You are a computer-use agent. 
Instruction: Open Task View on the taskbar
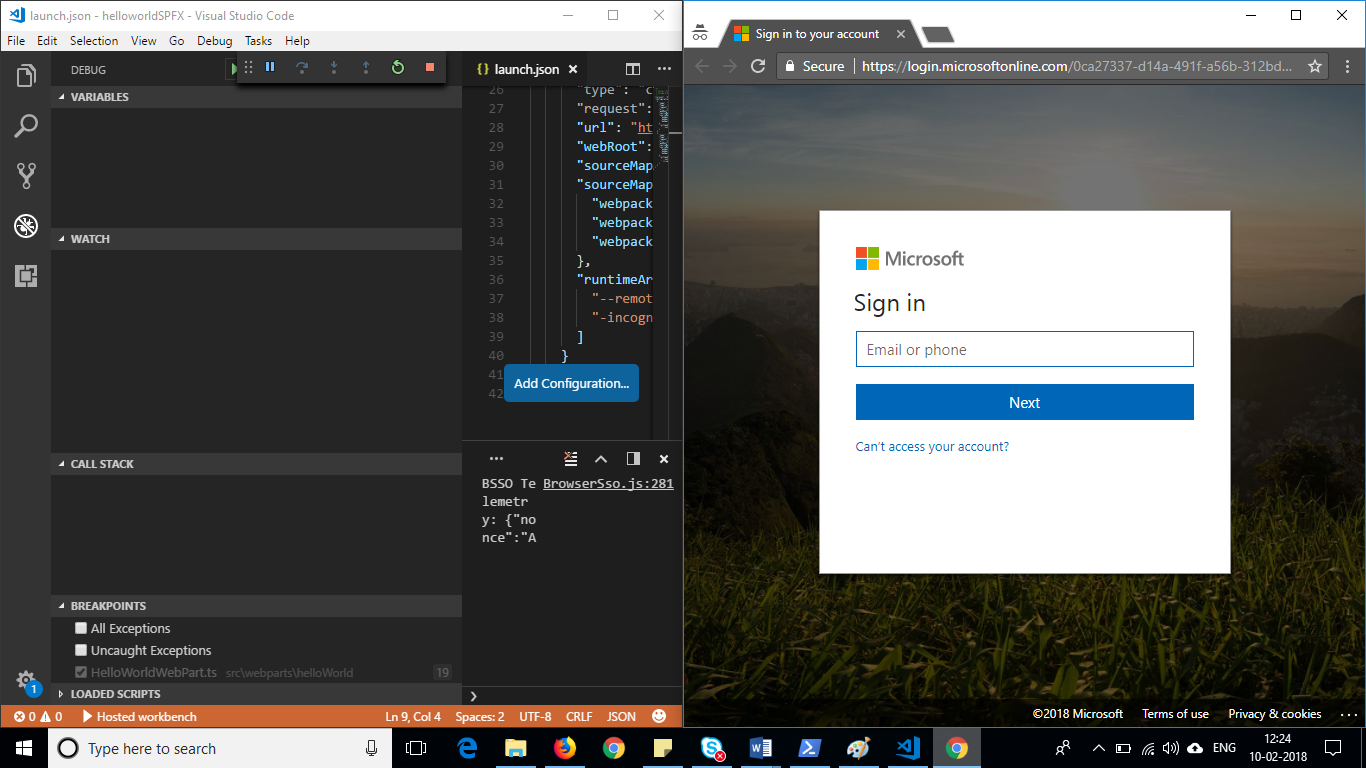416,748
